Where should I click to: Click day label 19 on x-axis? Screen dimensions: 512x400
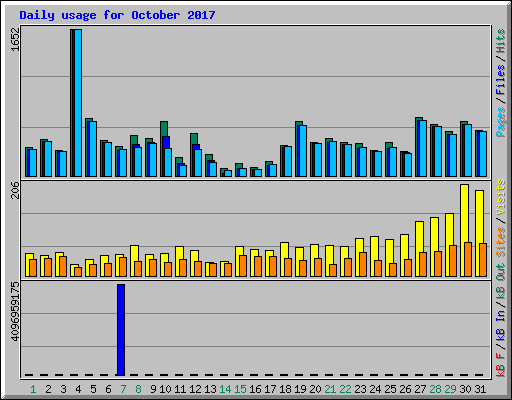300,389
